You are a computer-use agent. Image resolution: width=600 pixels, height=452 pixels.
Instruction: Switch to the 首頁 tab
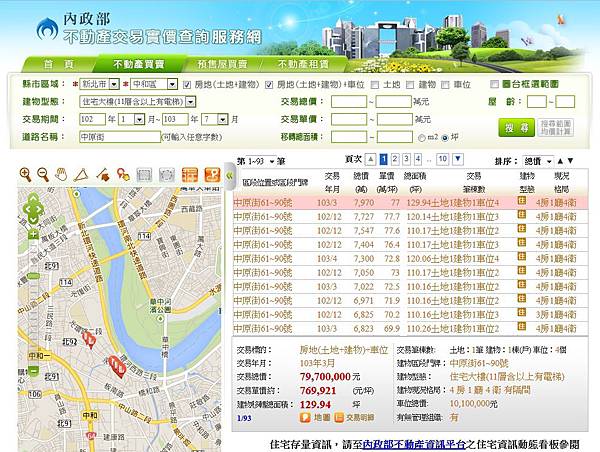pos(59,64)
